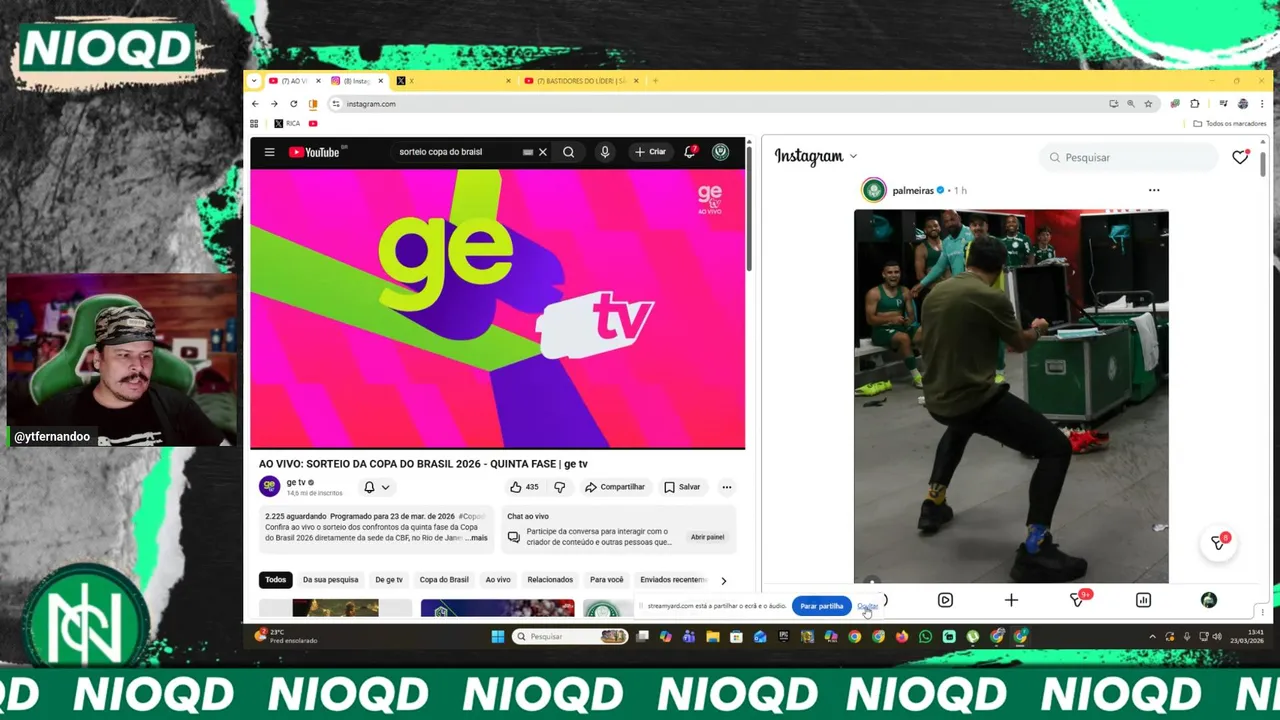Click the YouTube search magnifier button

coord(568,152)
